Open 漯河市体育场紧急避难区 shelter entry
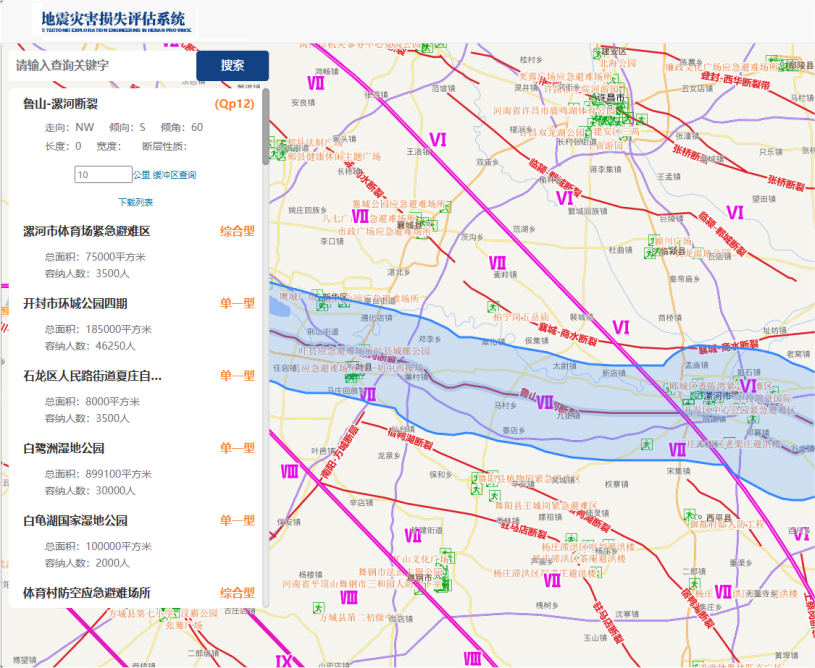Screen dimensions: 815x668 86,231
